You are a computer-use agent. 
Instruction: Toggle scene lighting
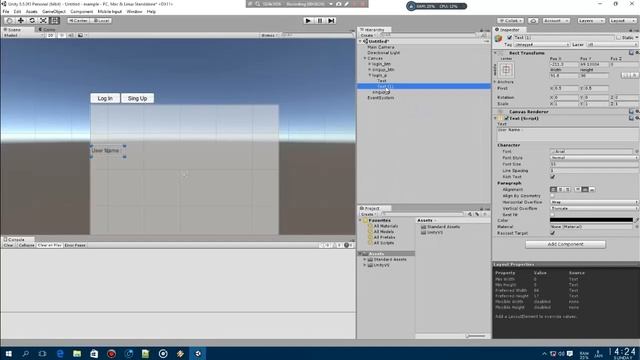(62, 36)
